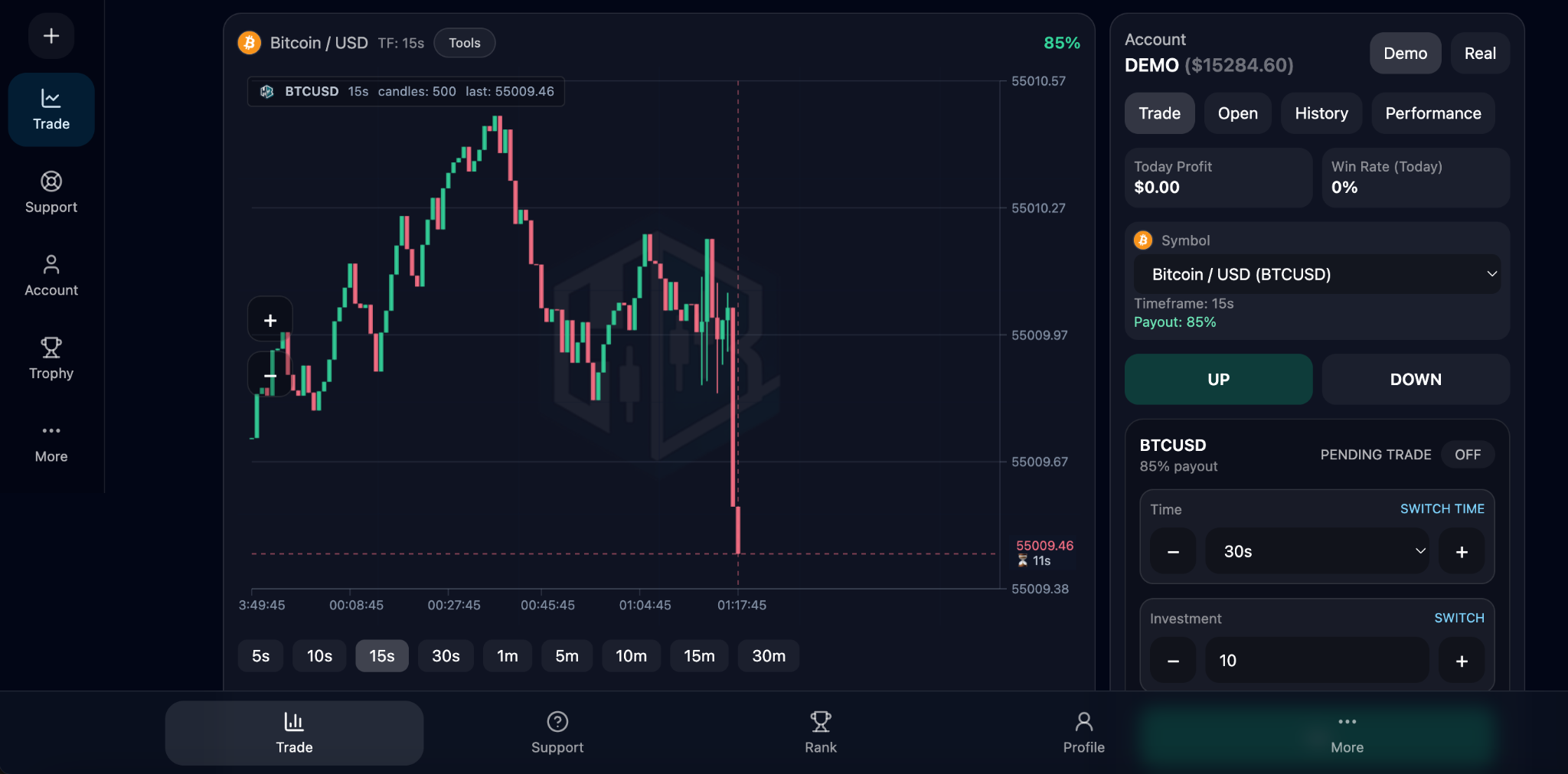Click the Trophy icon in the sidebar
Image resolution: width=1568 pixels, height=774 pixels.
pyautogui.click(x=51, y=358)
